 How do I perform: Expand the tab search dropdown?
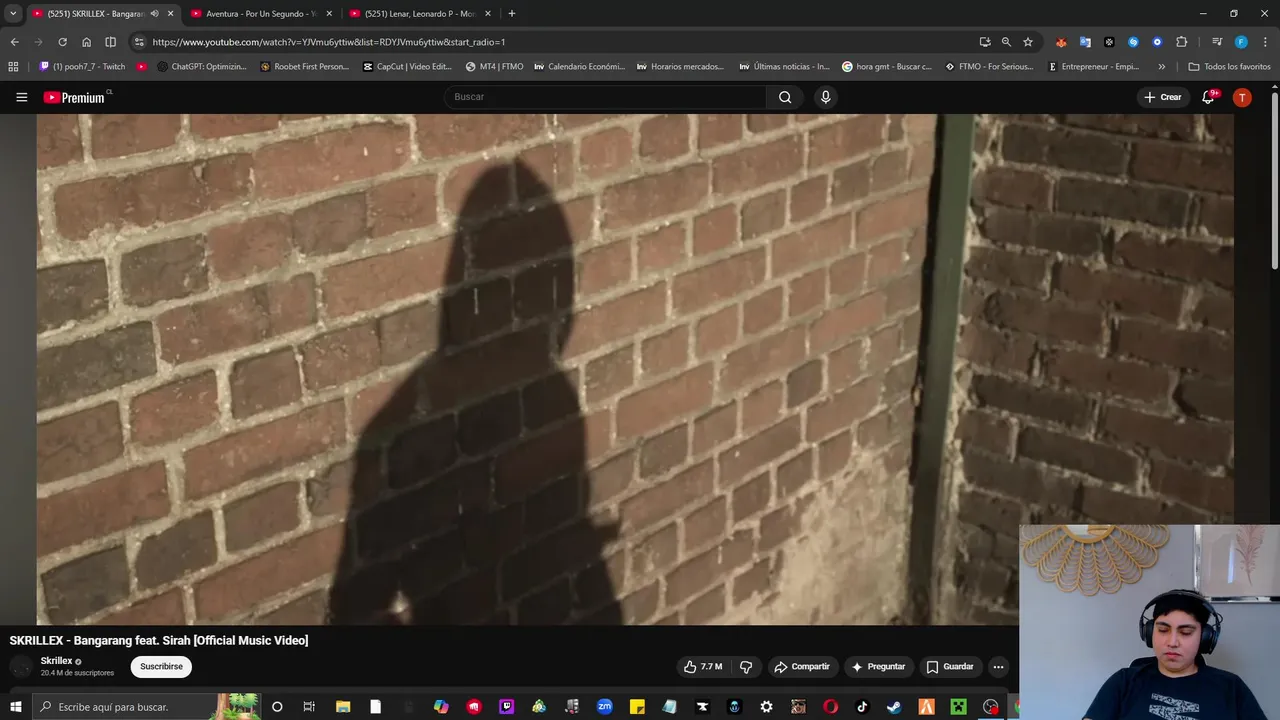coord(13,14)
